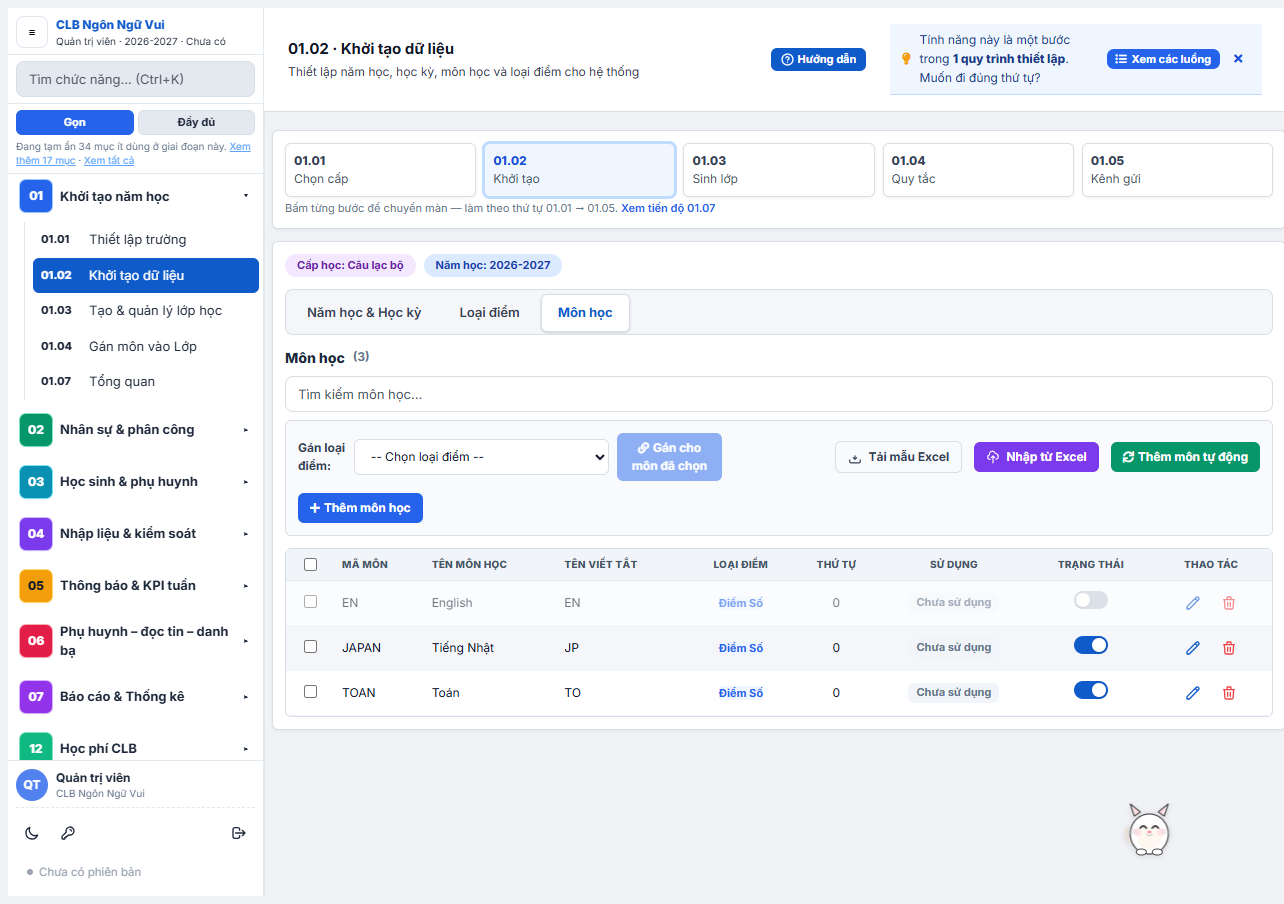Click Thêm môn tự động button
Viewport: 1284px width, 904px height.
(1185, 457)
